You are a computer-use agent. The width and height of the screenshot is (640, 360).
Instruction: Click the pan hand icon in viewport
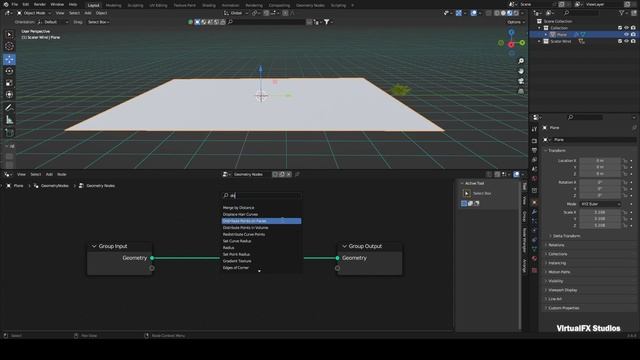click(521, 71)
